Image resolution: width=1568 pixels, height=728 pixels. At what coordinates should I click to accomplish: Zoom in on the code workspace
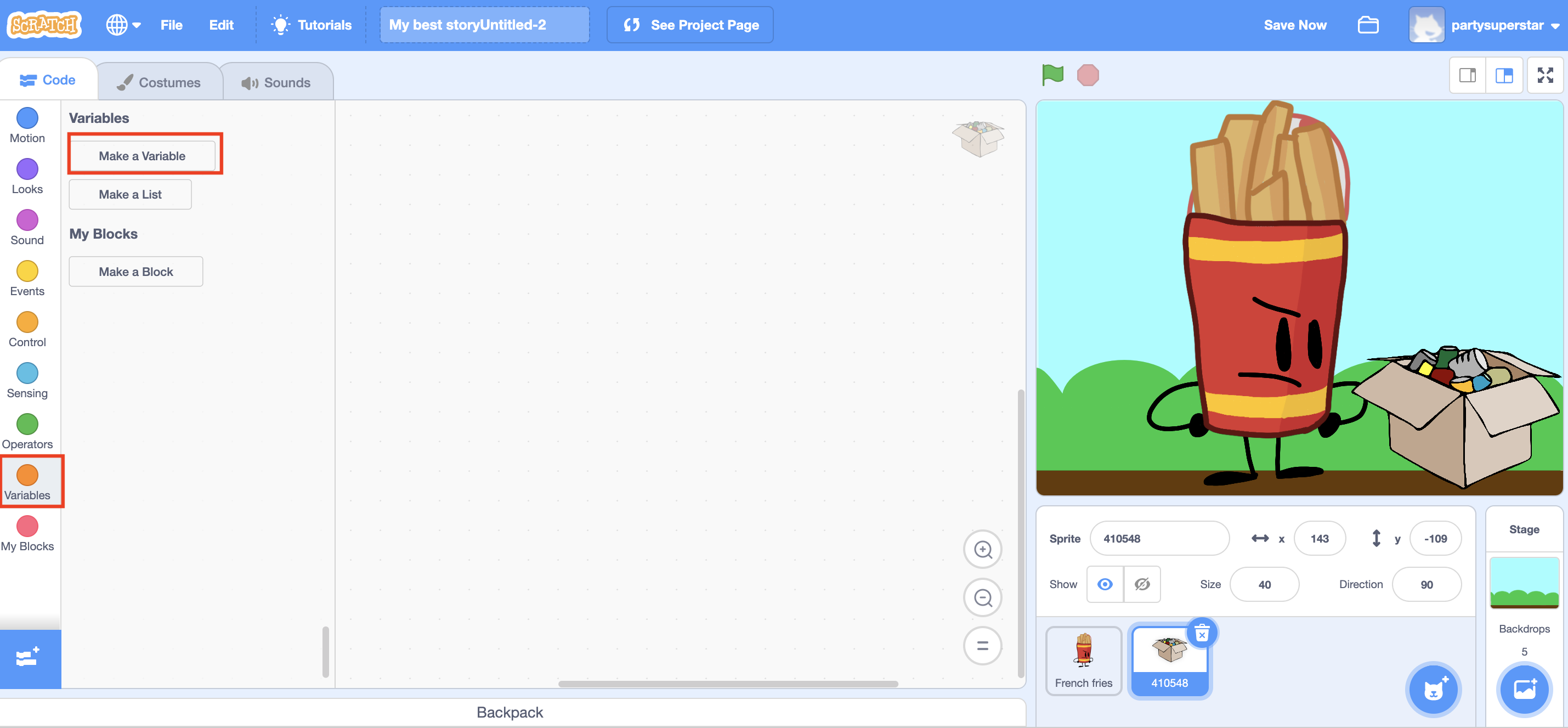click(x=982, y=549)
